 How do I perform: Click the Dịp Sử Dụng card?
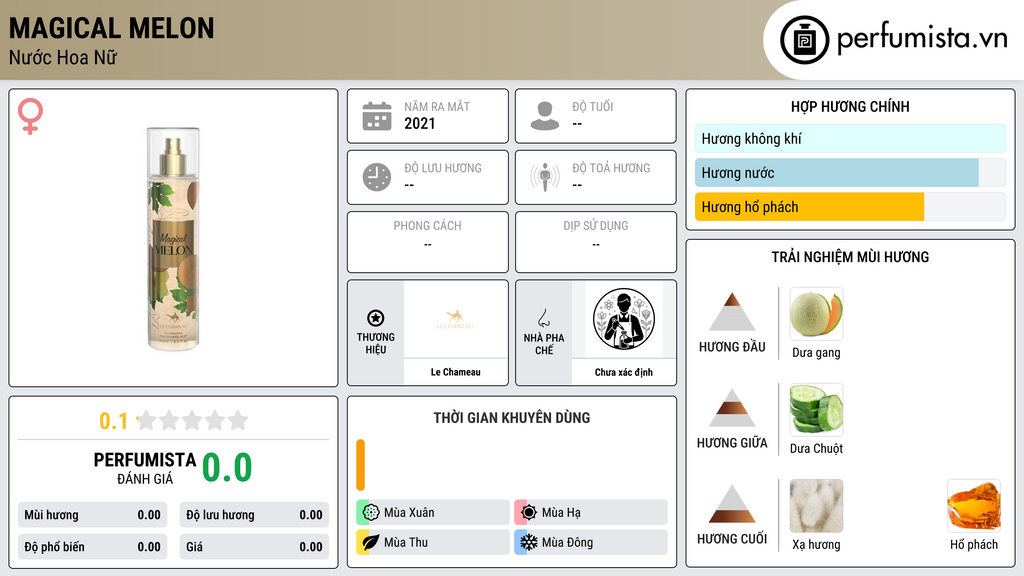click(x=596, y=242)
